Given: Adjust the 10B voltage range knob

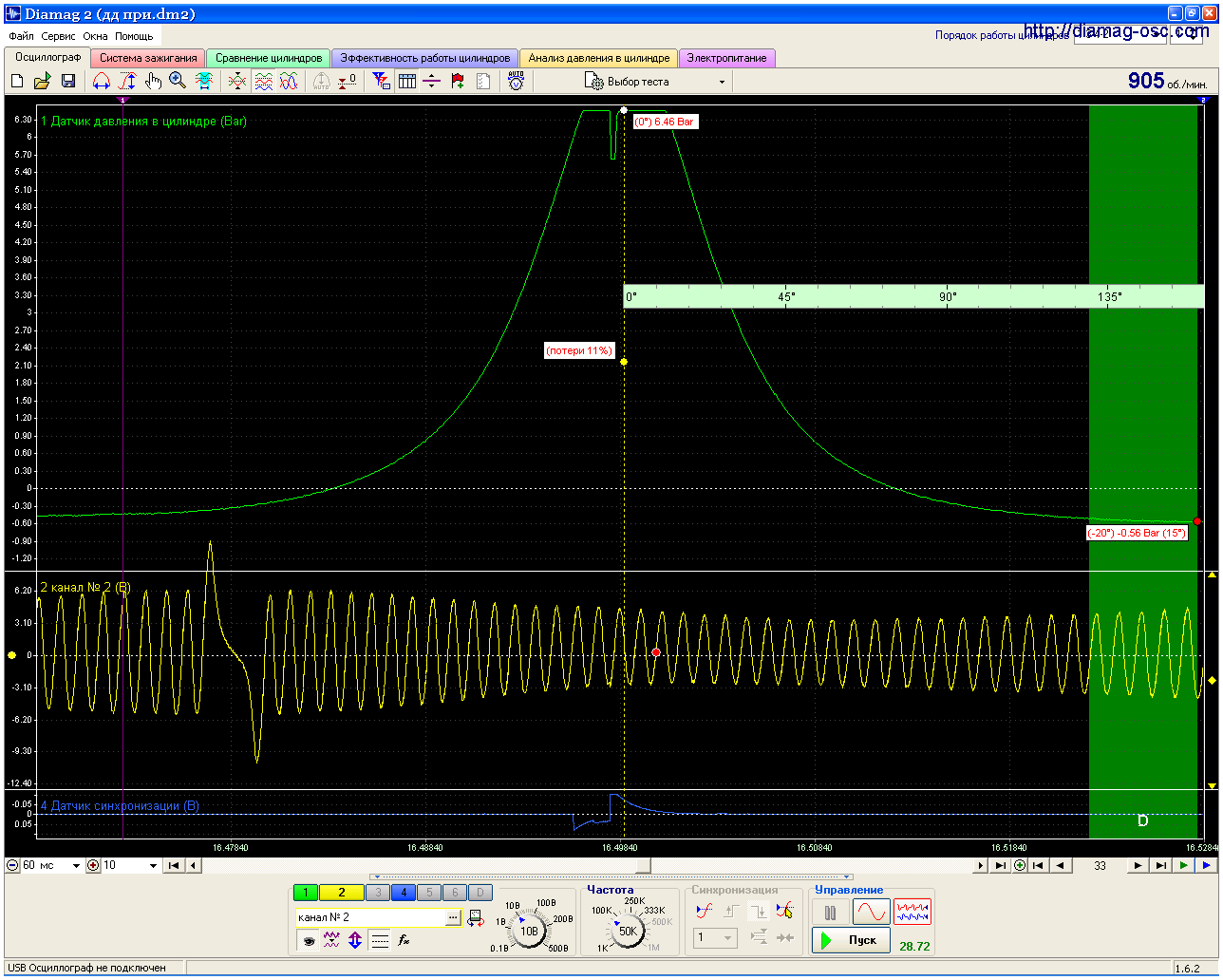Looking at the screenshot, I should (x=529, y=930).
